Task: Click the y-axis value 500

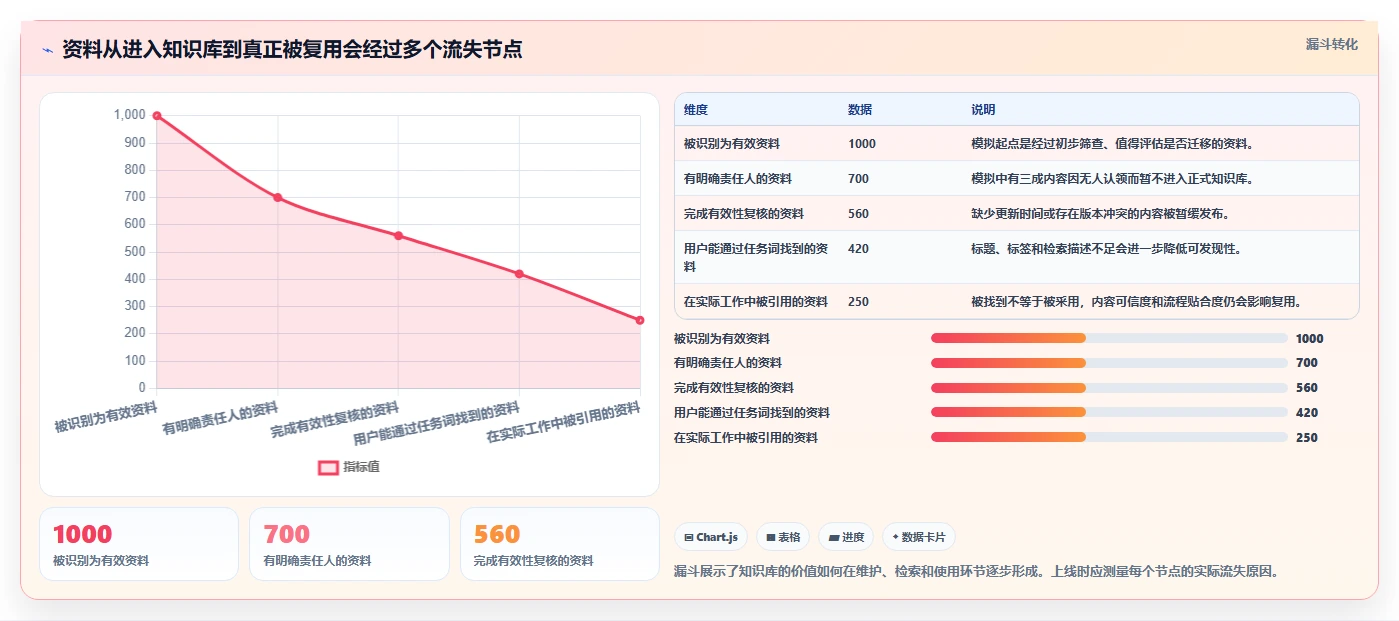Action: tap(134, 252)
